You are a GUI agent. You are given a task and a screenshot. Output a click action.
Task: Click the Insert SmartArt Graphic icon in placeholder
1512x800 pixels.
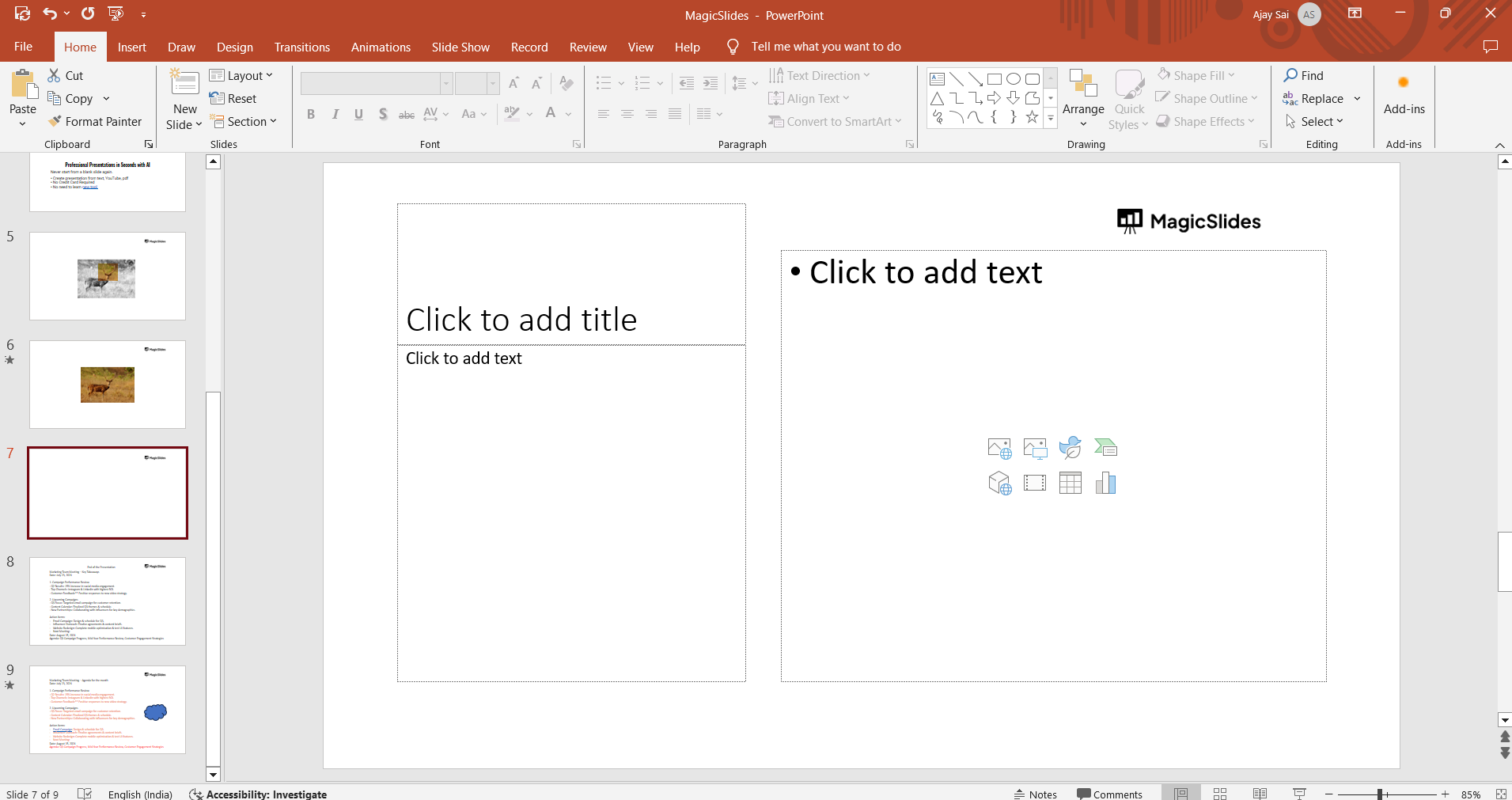[1105, 448]
